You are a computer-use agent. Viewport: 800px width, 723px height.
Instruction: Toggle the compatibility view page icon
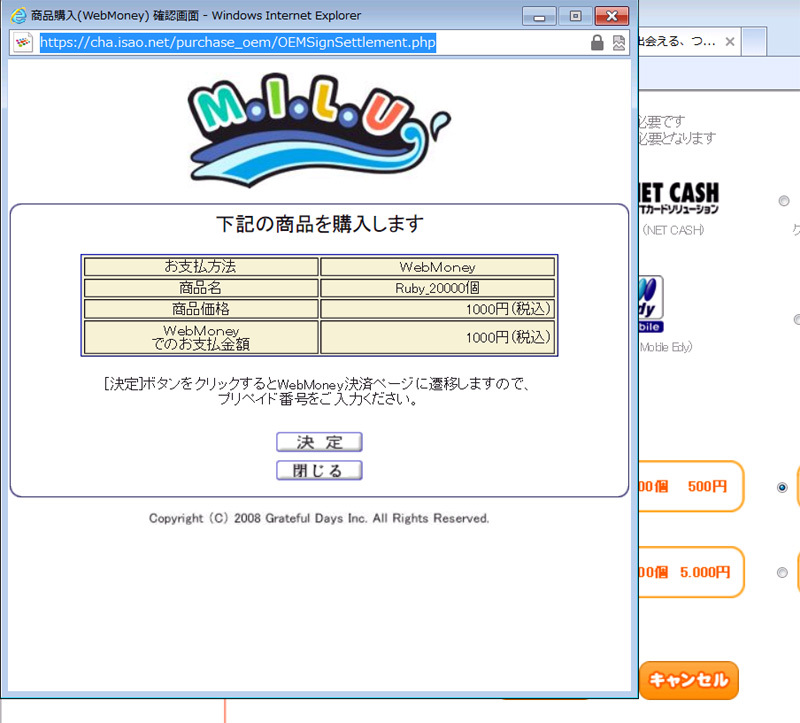tap(619, 43)
